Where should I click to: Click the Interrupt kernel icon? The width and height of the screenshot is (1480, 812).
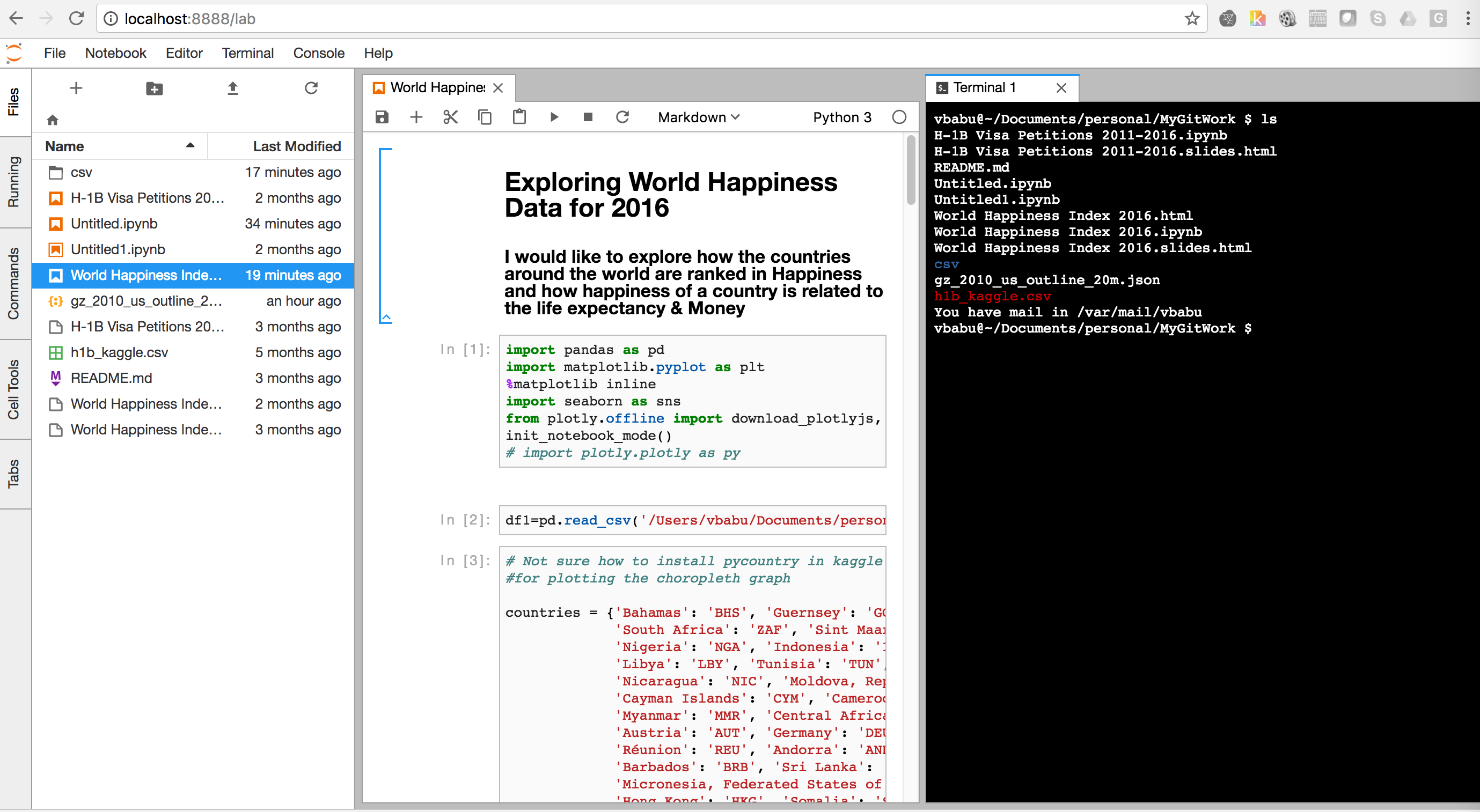coord(589,118)
